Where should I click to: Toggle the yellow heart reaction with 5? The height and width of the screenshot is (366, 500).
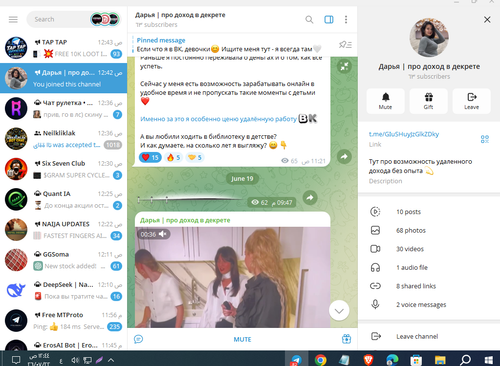pyautogui.click(x=195, y=157)
